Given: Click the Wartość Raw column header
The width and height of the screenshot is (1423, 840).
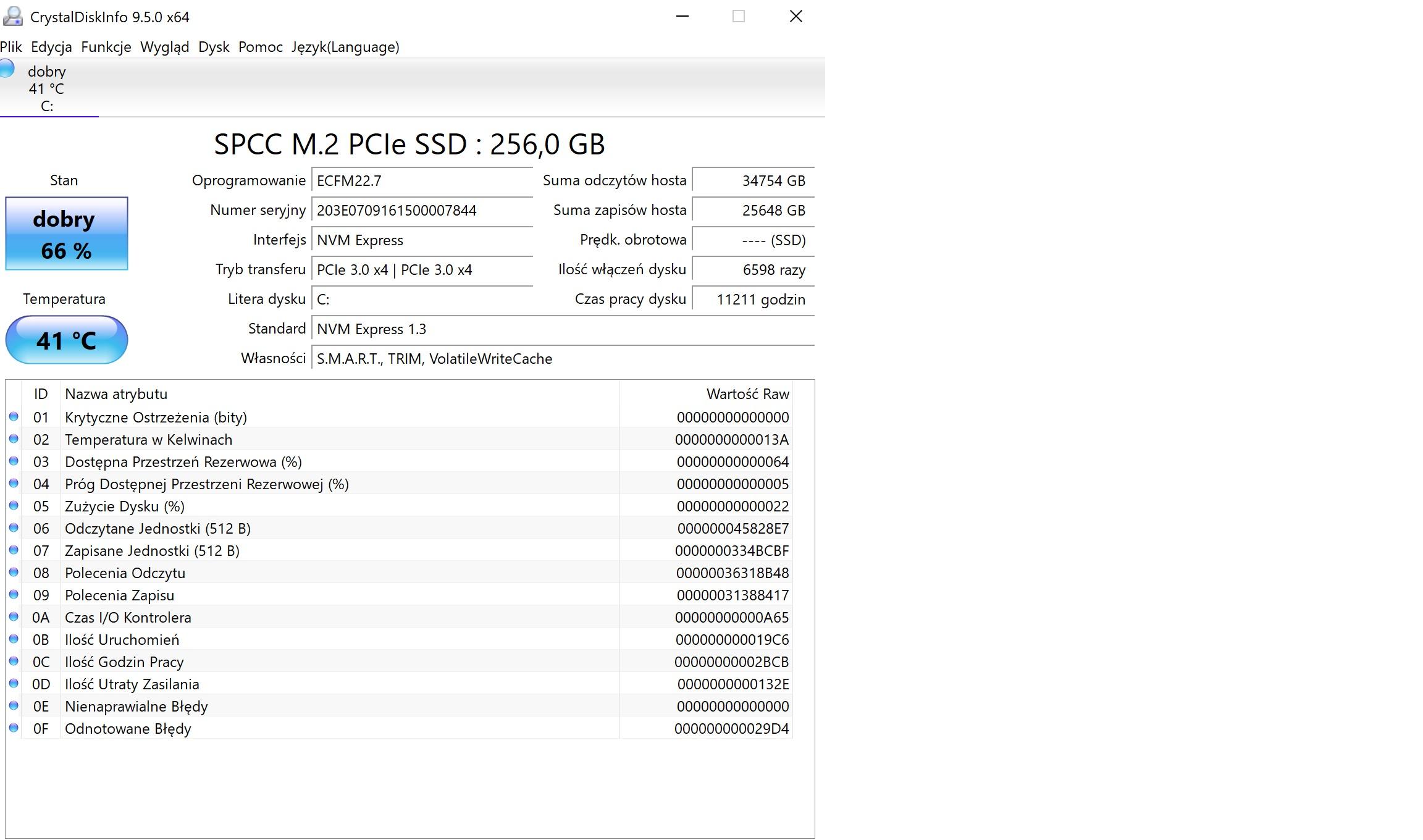Looking at the screenshot, I should (747, 394).
